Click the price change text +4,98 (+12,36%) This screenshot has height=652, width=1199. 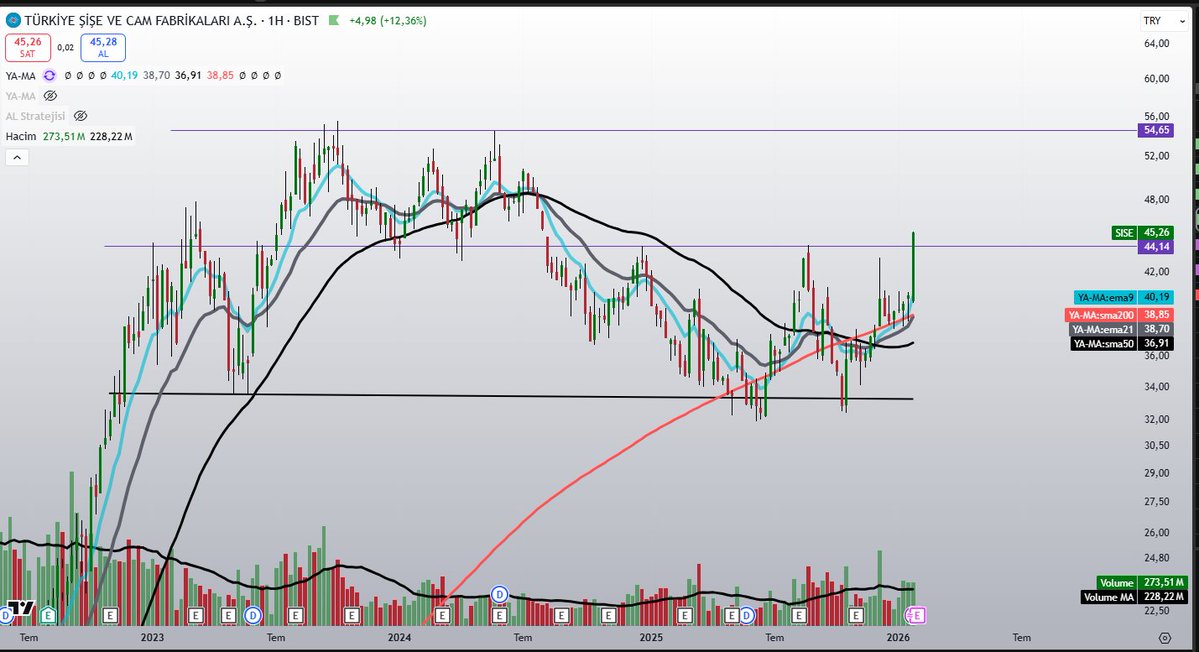pyautogui.click(x=388, y=21)
